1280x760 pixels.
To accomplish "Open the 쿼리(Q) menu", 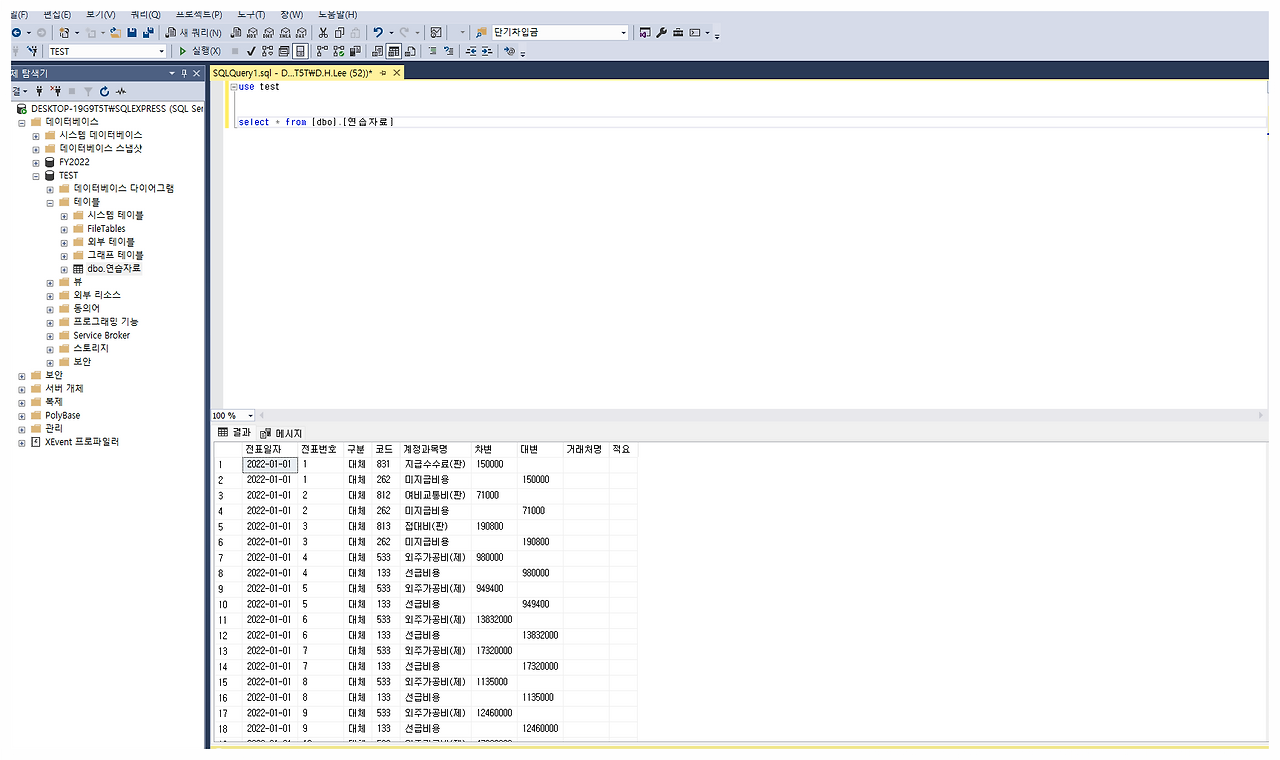I will coord(146,14).
